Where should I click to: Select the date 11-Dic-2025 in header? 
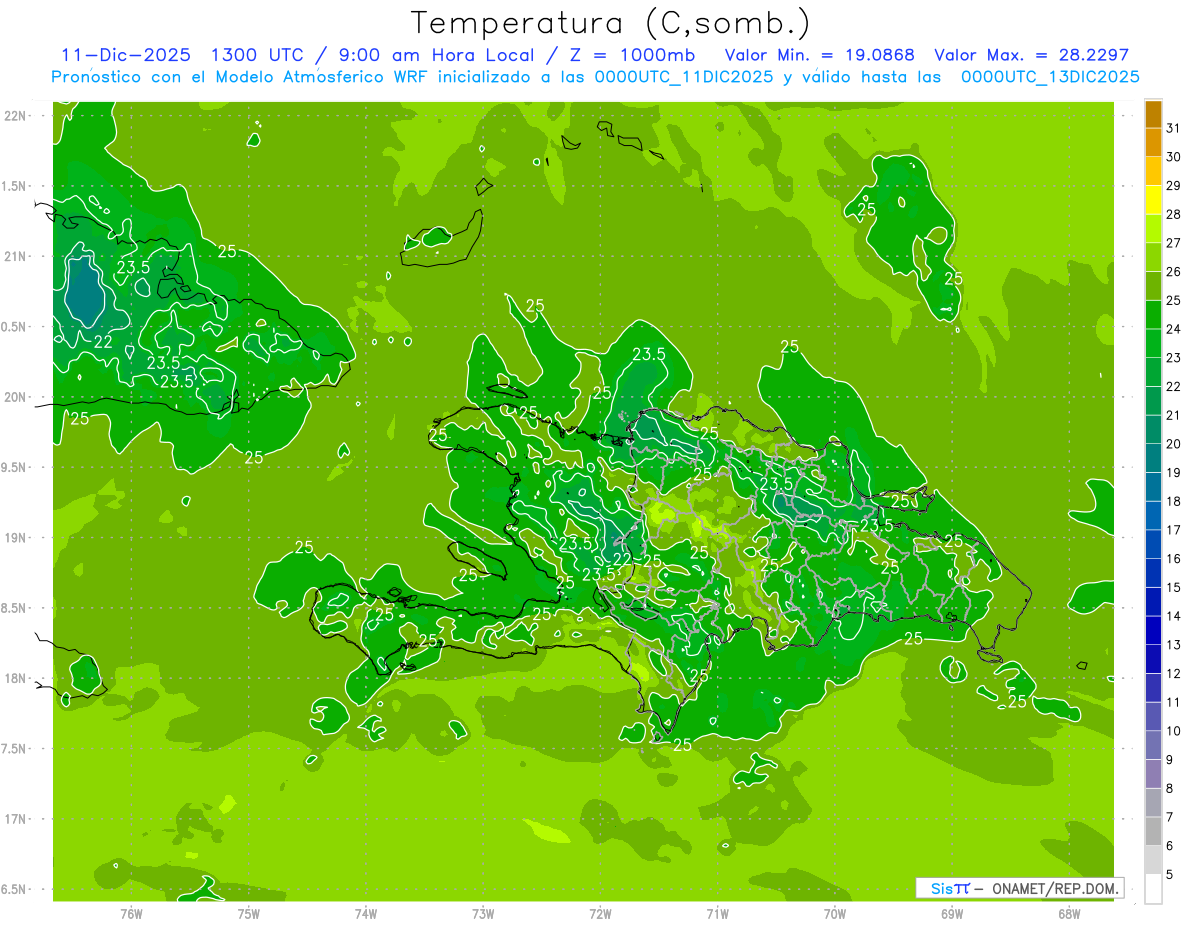tap(125, 55)
